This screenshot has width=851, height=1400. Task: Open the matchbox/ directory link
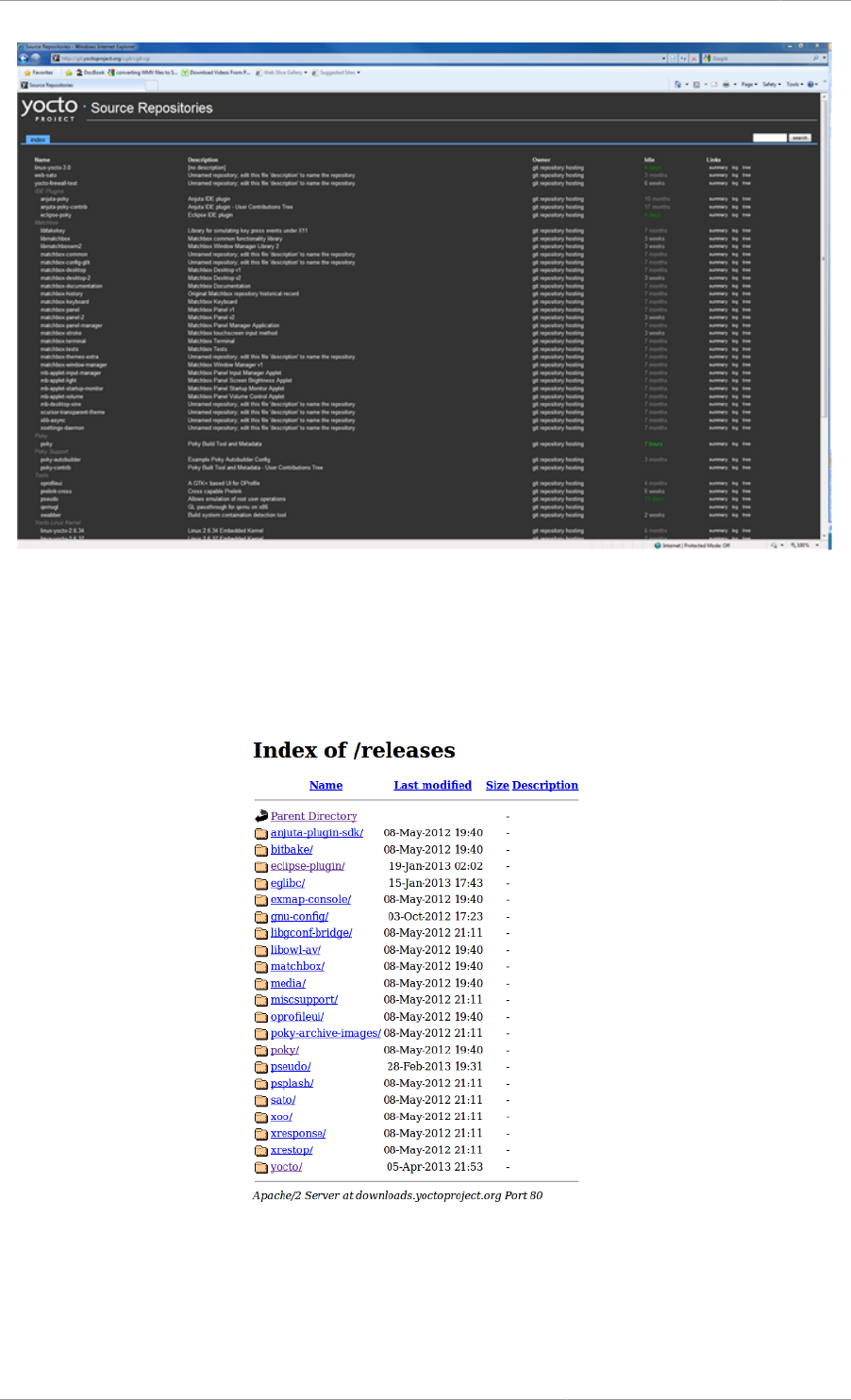(x=297, y=967)
